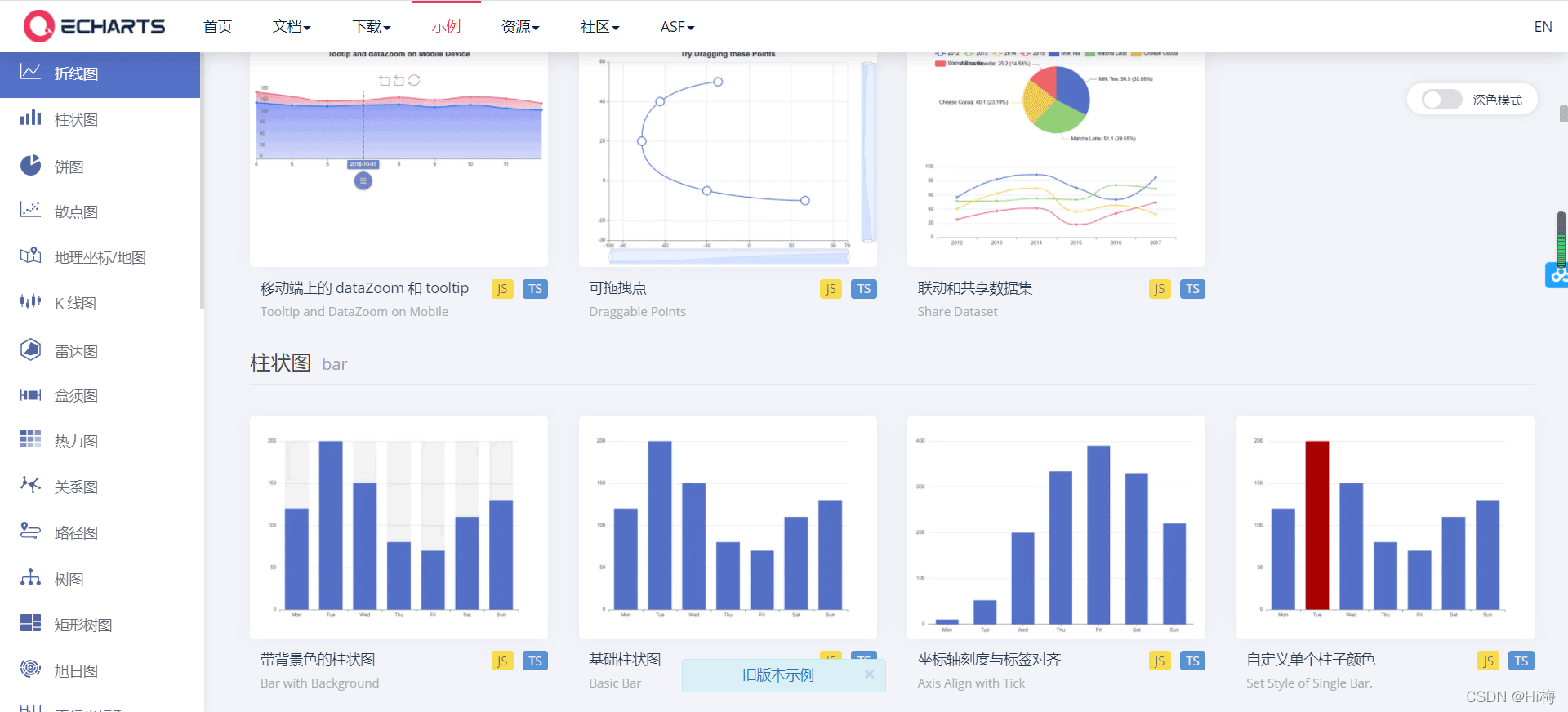This screenshot has width=1568, height=712.
Task: Open the Draggable Points chart thumbnail
Action: click(x=728, y=160)
